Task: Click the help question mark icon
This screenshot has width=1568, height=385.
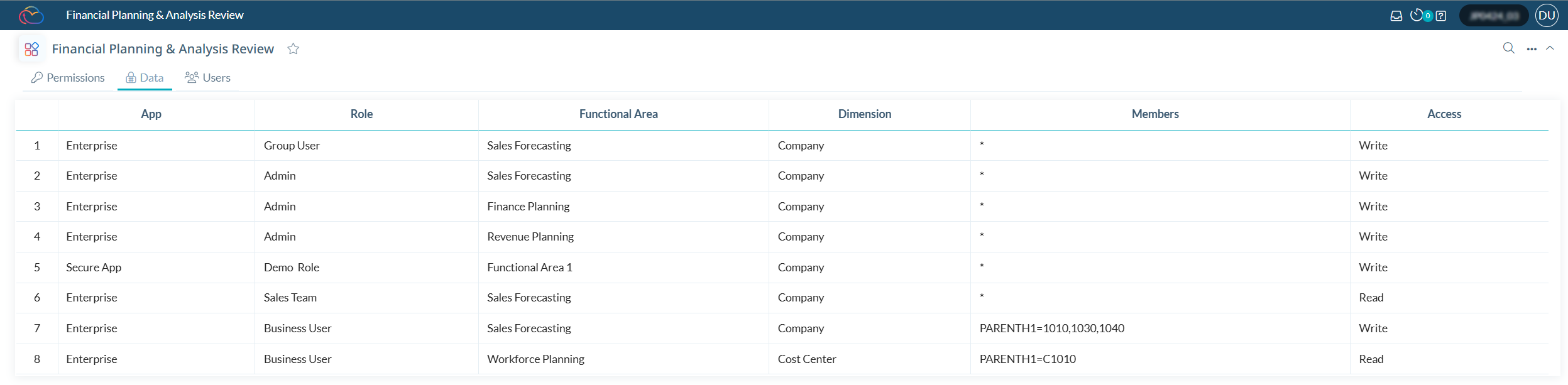Action: click(1441, 16)
